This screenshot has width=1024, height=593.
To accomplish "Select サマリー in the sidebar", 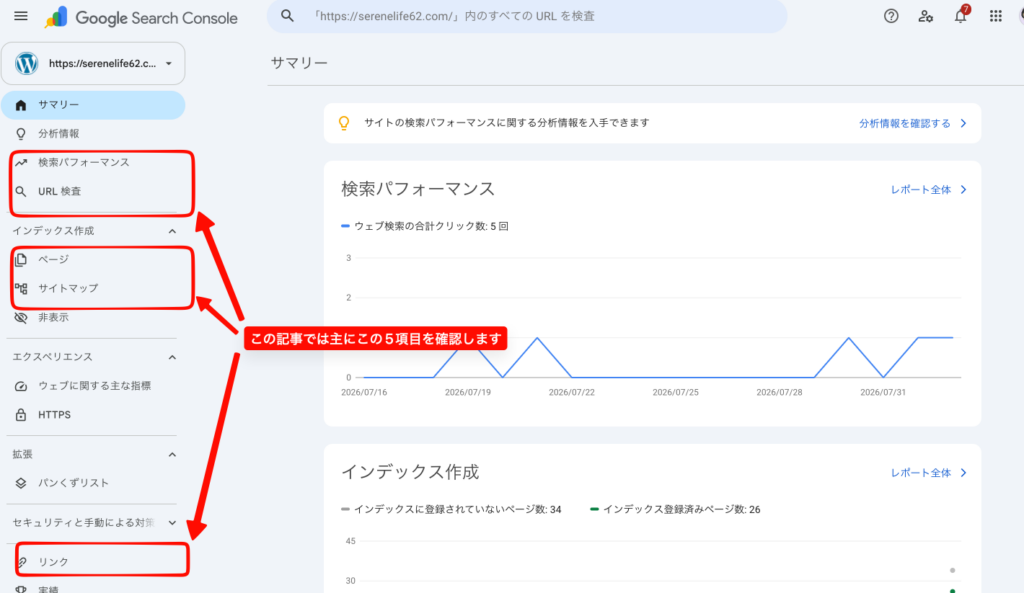I will (x=93, y=105).
